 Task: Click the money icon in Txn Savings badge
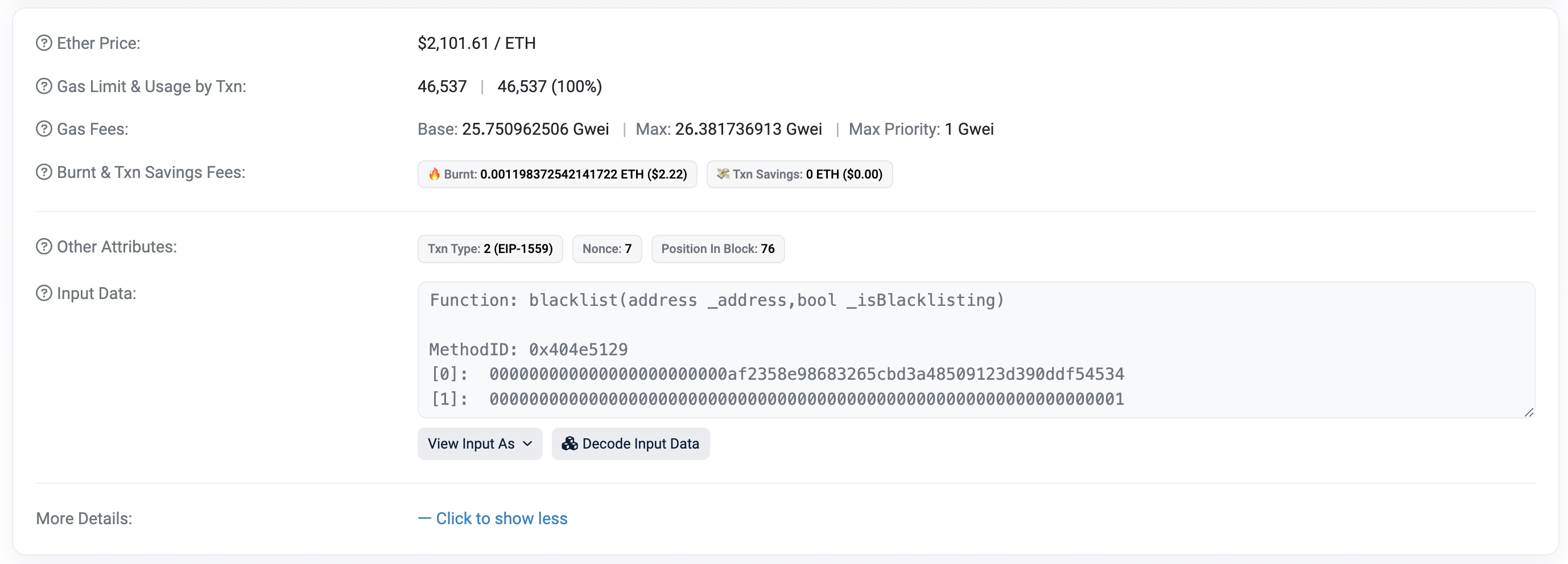tap(723, 174)
